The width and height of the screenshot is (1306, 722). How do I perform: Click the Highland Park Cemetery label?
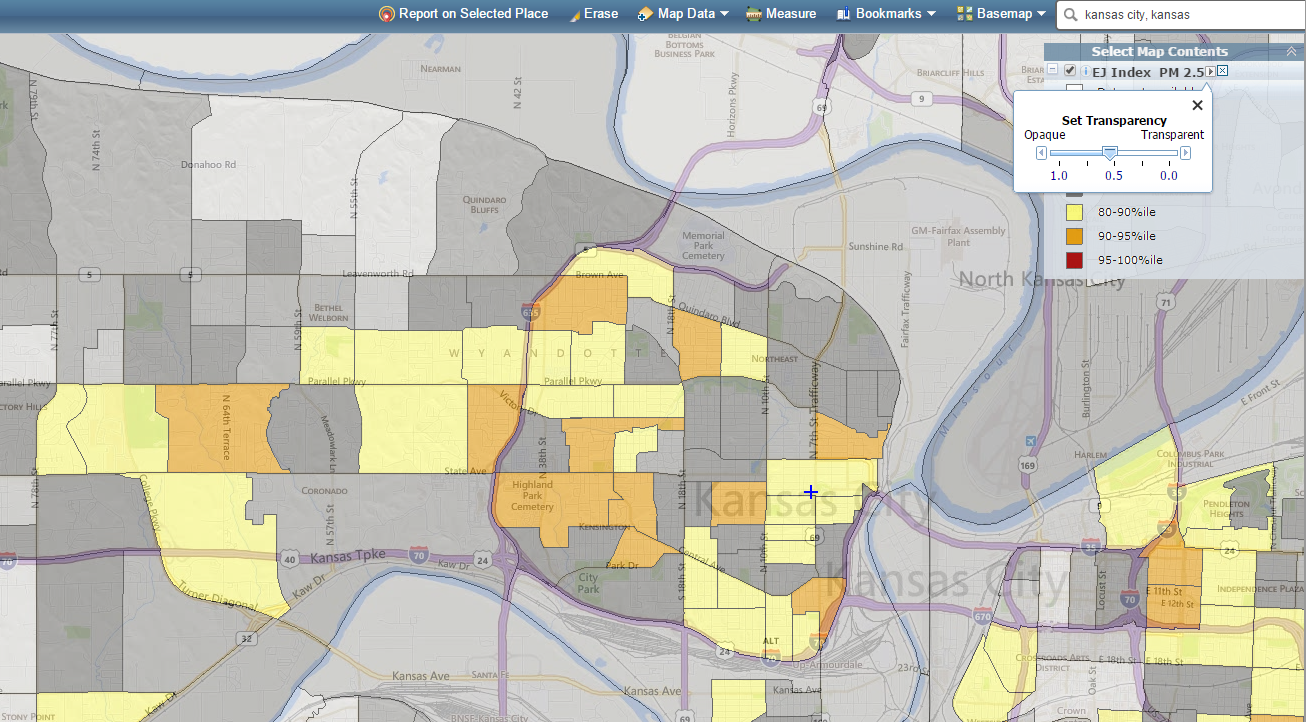(532, 496)
